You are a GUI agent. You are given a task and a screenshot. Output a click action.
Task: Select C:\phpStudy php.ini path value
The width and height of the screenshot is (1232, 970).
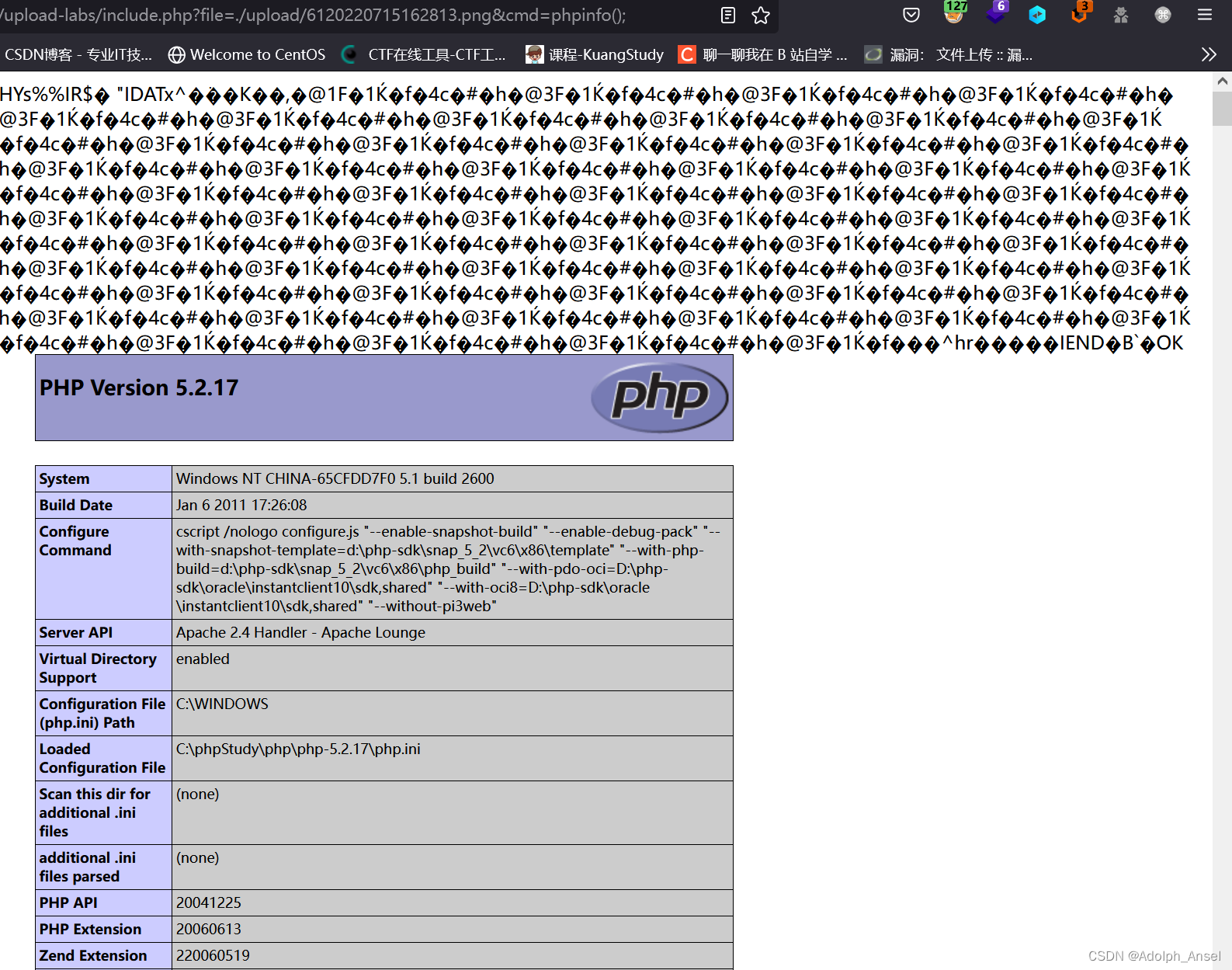[298, 749]
